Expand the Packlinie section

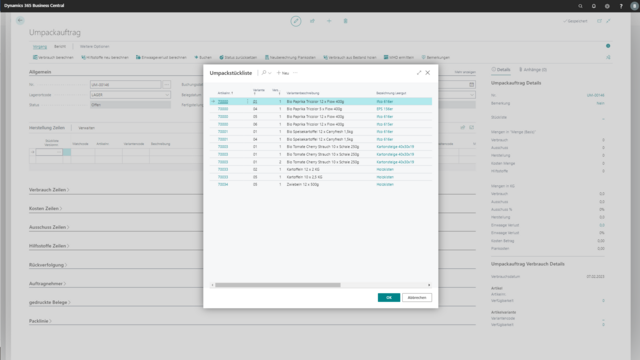40,321
